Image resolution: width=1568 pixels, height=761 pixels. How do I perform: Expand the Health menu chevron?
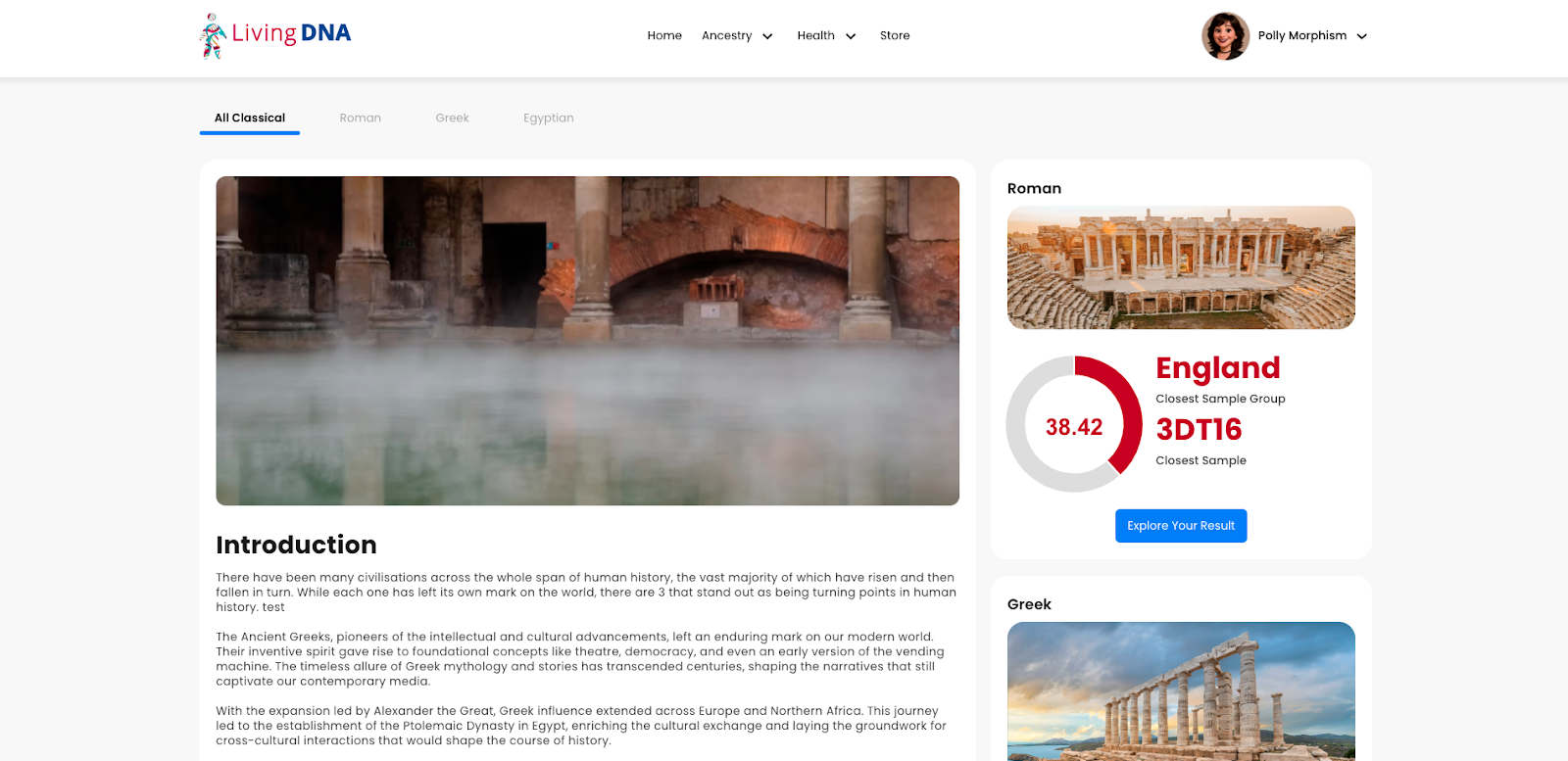tap(851, 36)
